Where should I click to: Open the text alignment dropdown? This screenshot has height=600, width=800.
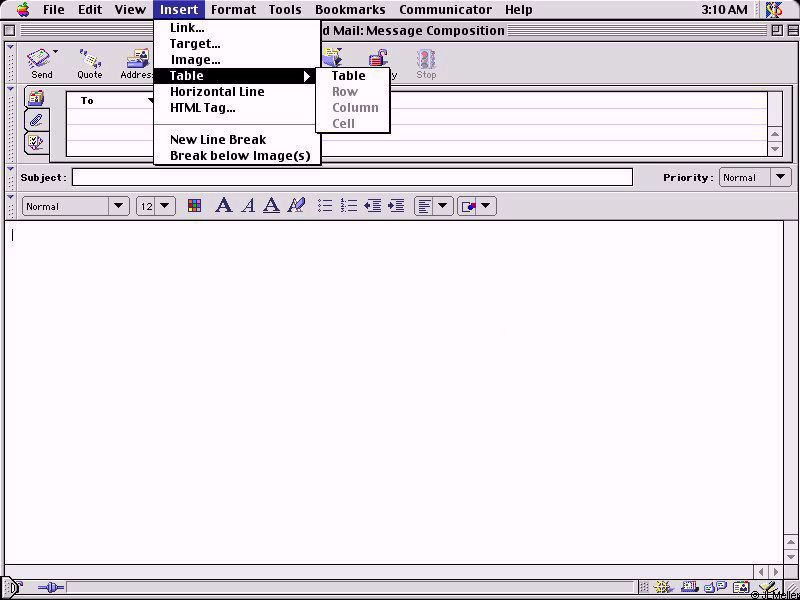tap(433, 206)
